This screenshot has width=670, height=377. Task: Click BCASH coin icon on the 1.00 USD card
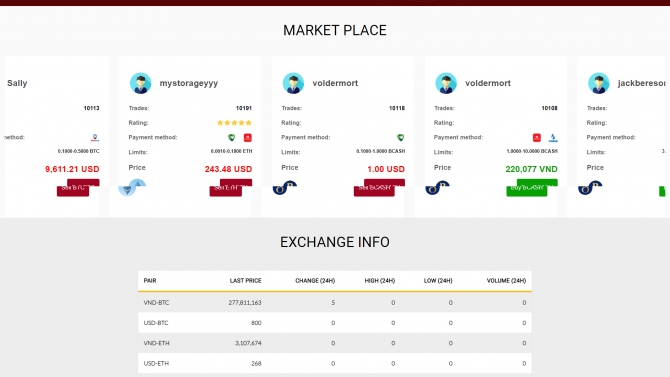[x=285, y=188]
